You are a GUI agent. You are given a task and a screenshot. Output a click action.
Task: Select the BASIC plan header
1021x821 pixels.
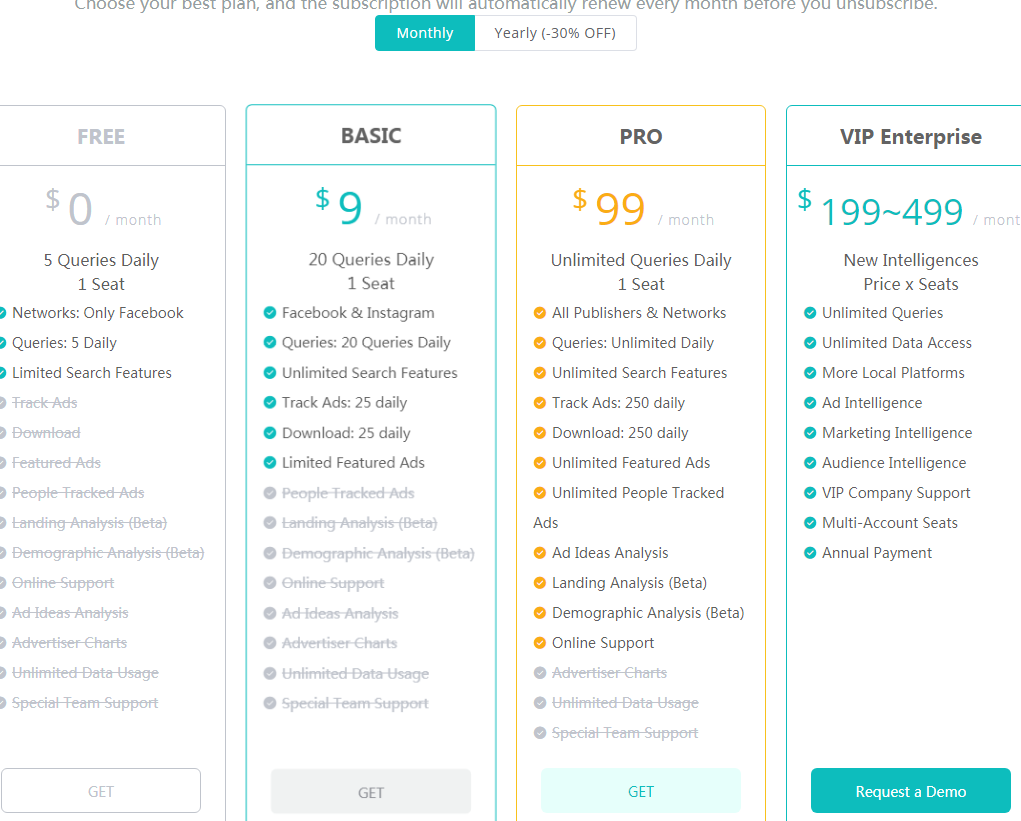click(371, 136)
